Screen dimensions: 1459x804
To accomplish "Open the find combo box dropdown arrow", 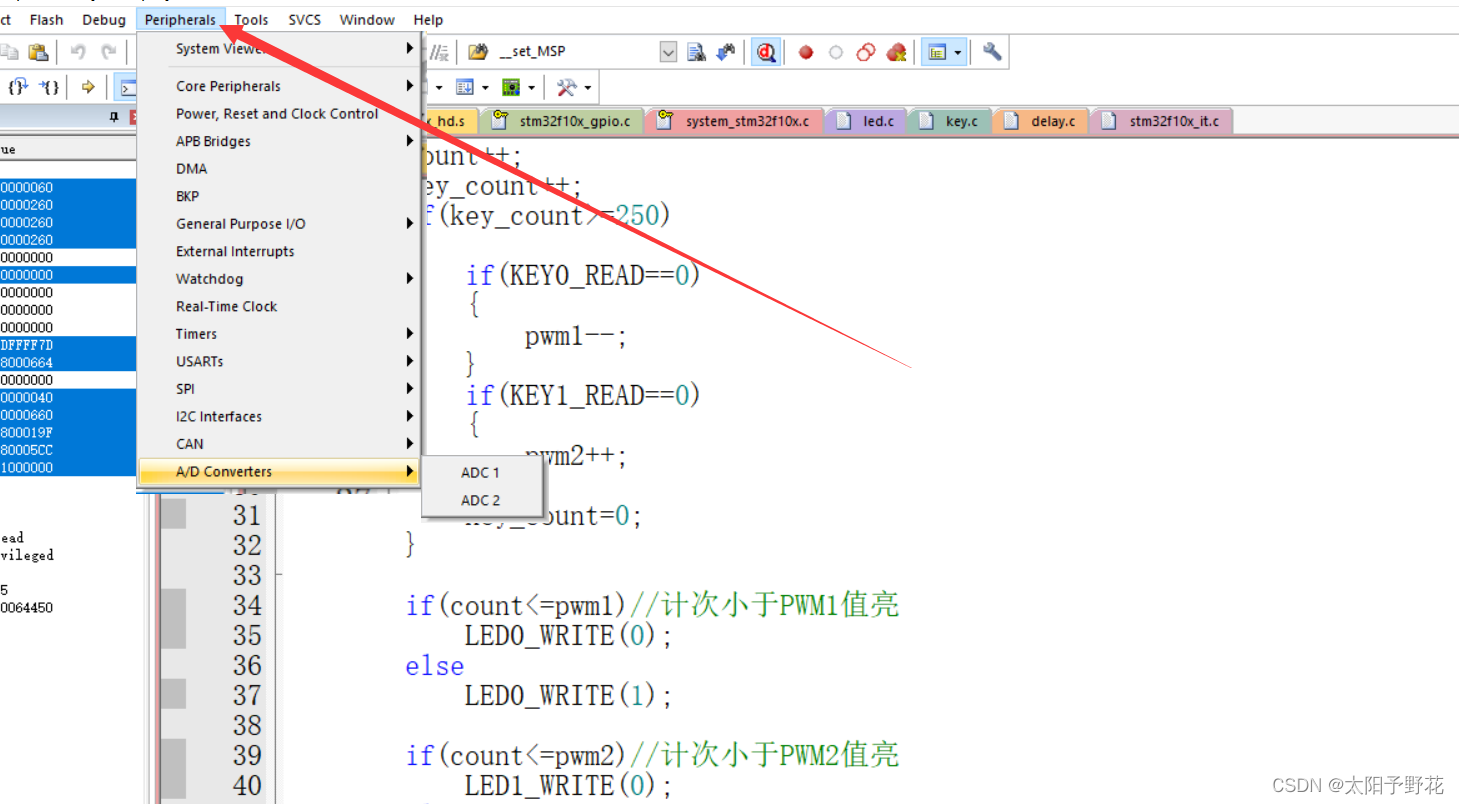I will coord(668,52).
